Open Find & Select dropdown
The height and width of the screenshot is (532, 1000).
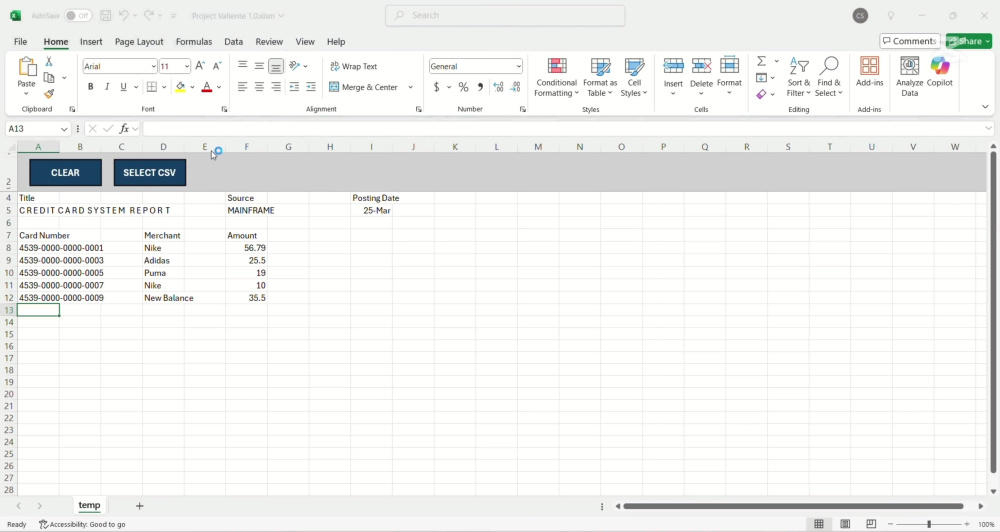point(828,77)
